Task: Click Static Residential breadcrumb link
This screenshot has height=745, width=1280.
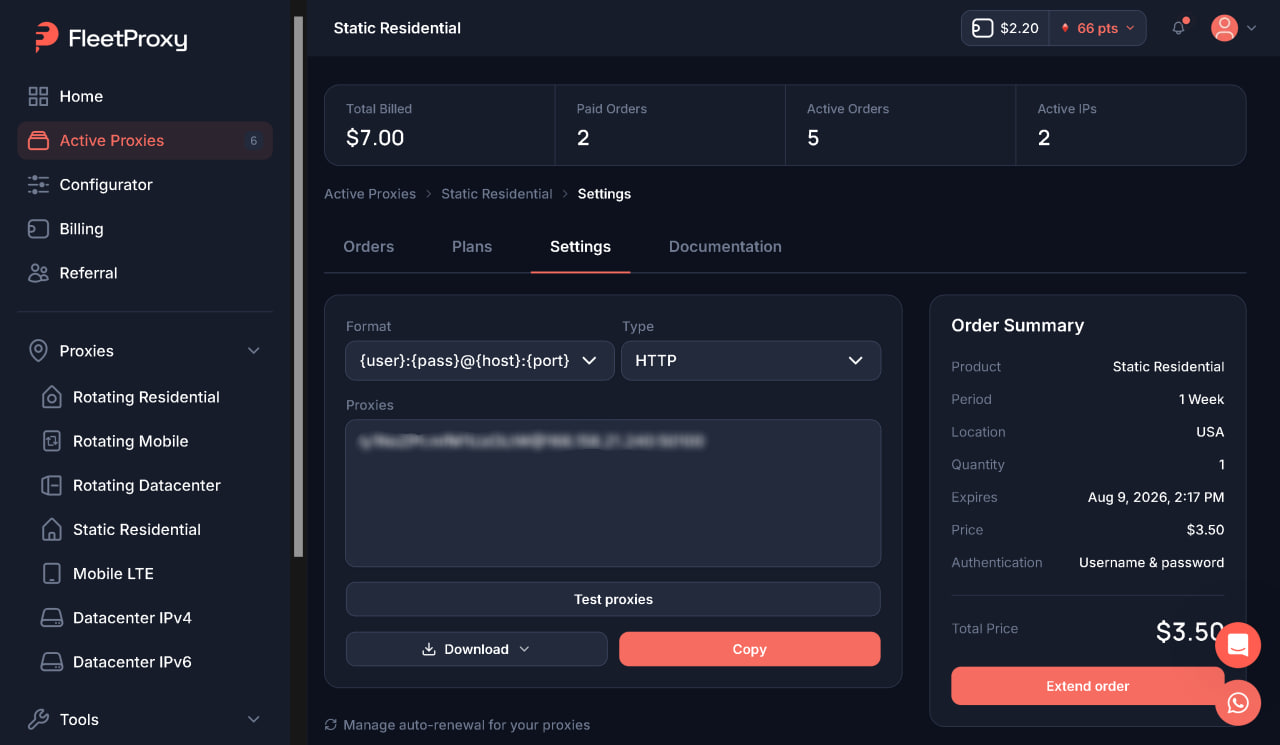Action: click(x=497, y=194)
